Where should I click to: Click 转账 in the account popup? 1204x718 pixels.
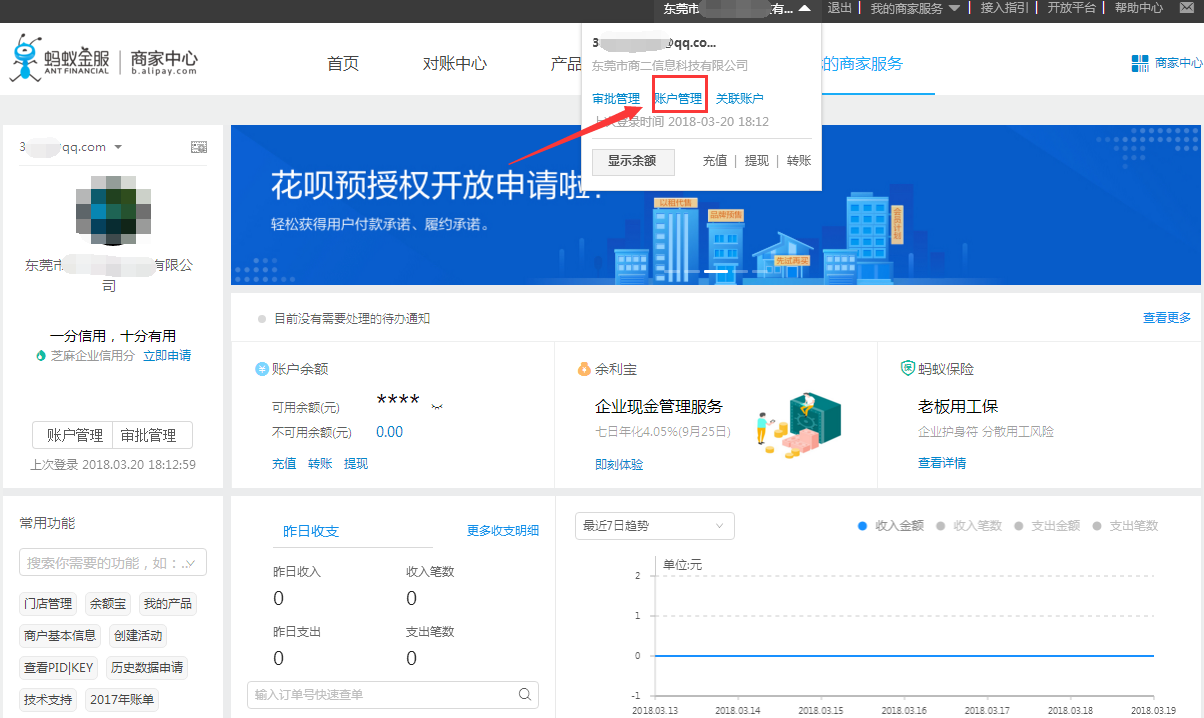799,161
